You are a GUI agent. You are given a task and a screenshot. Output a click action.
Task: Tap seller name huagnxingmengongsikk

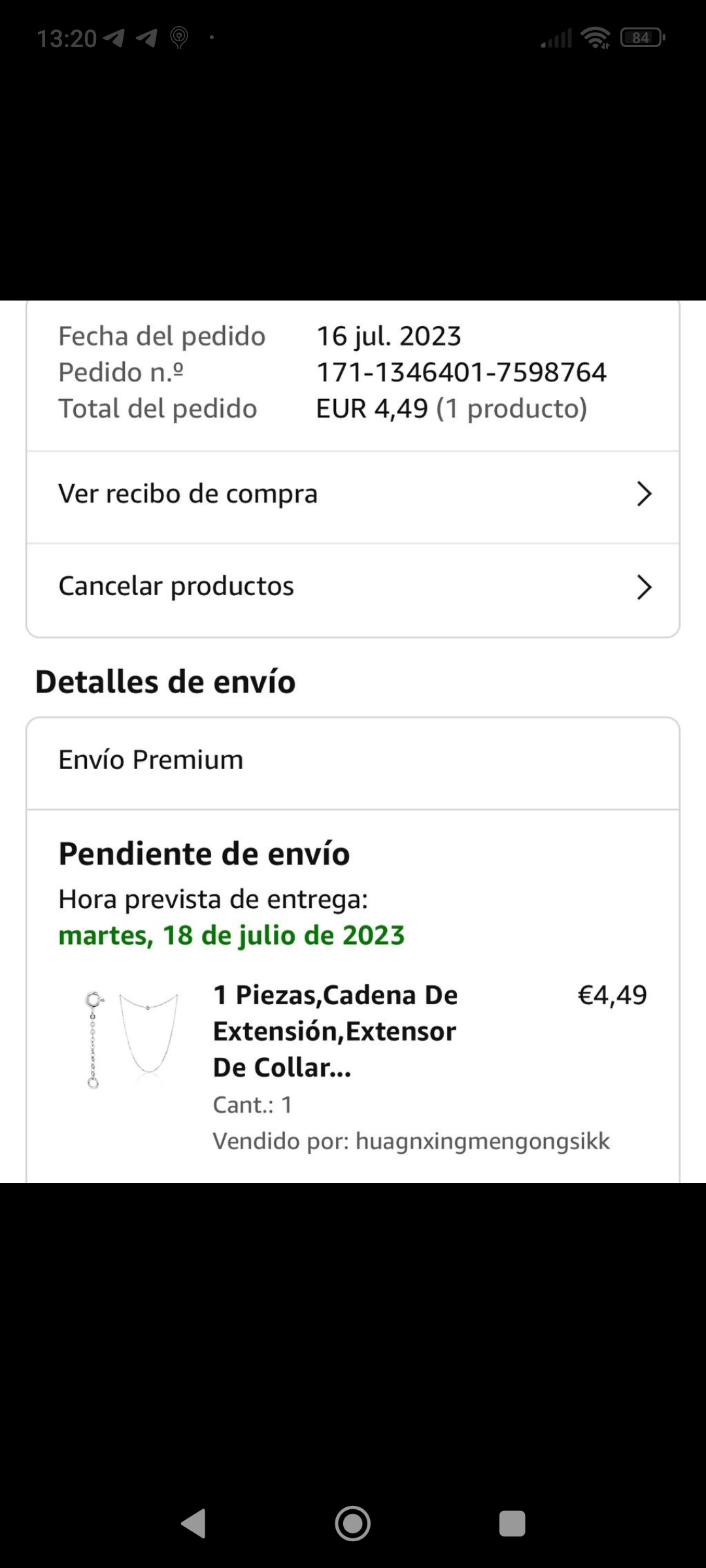[x=482, y=1141]
